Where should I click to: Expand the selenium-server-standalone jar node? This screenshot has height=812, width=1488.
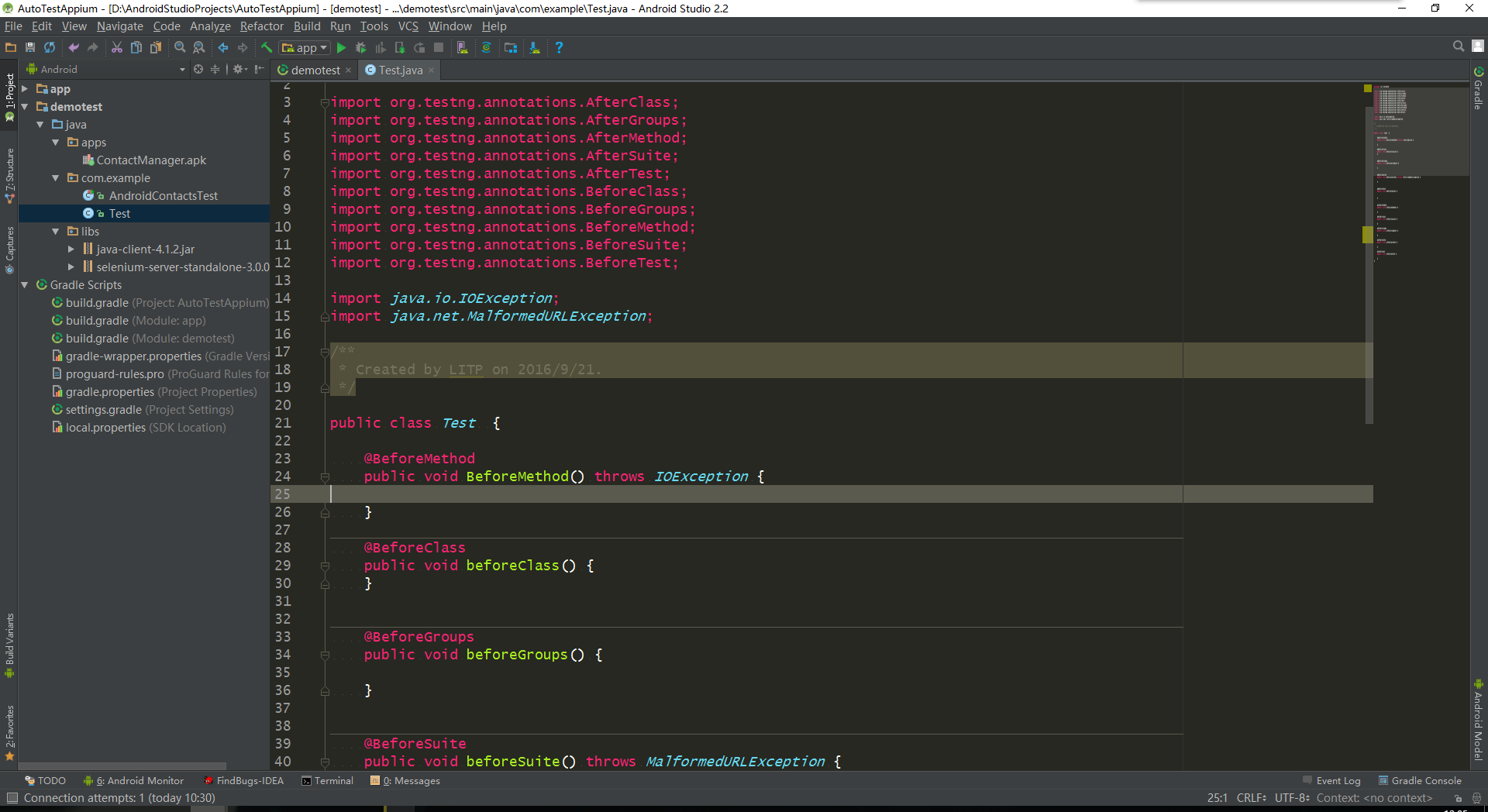coord(71,267)
